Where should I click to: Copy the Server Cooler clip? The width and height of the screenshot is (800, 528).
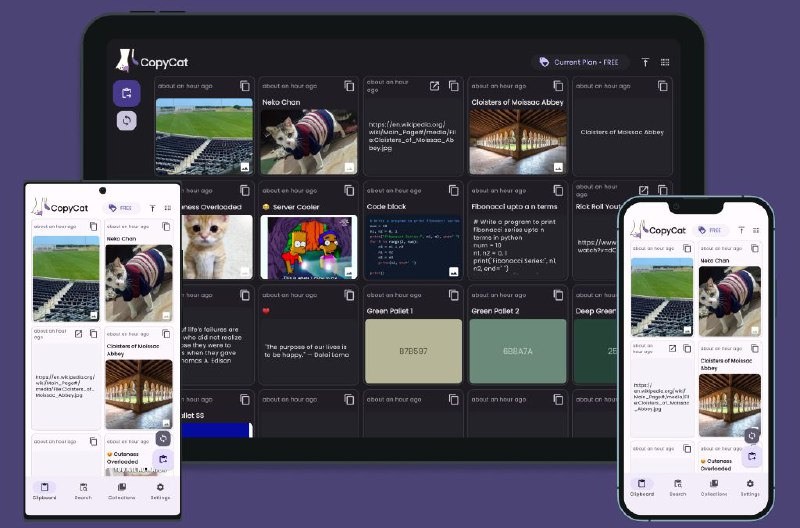[x=350, y=190]
